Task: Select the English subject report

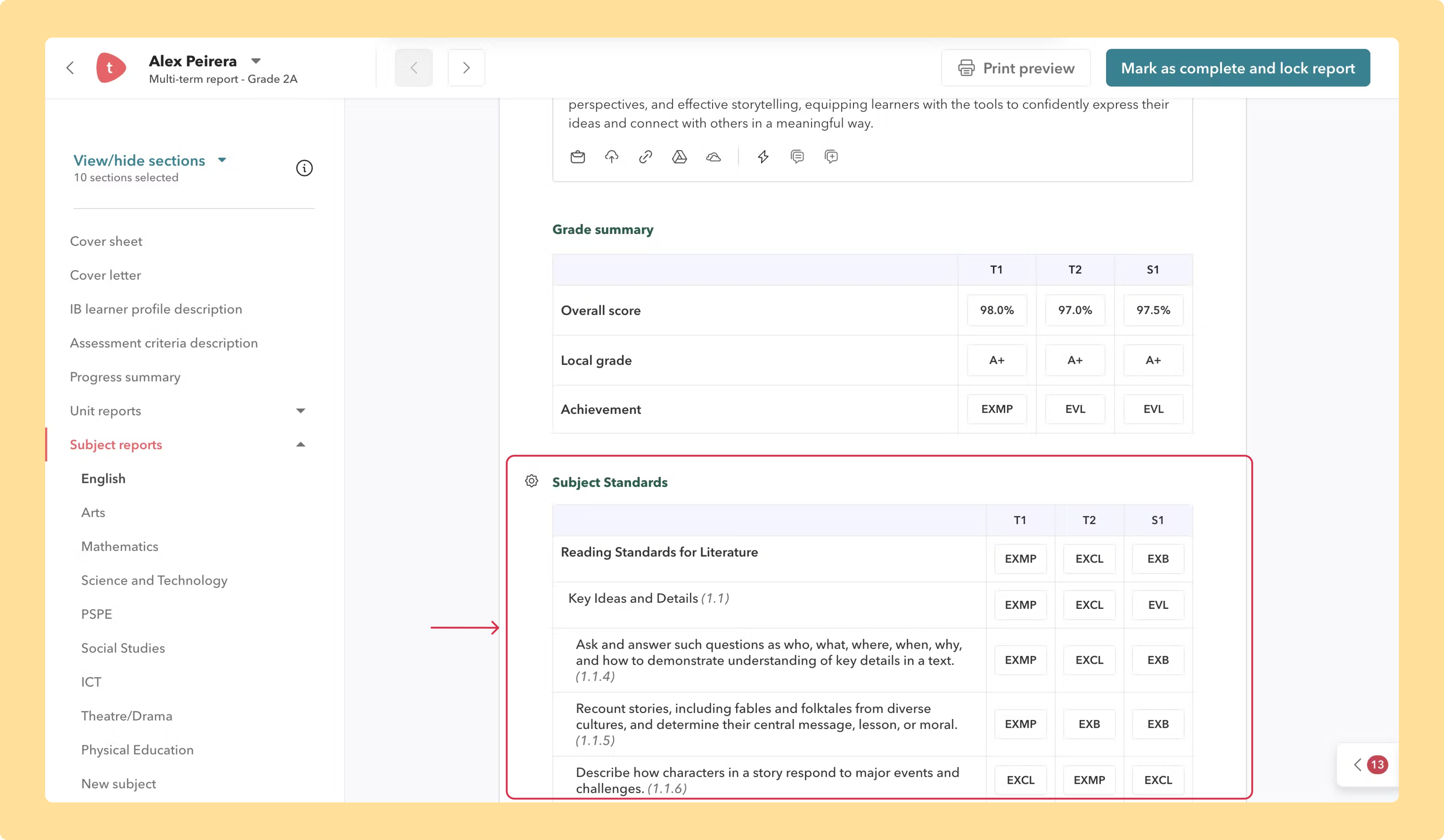Action: [x=103, y=479]
